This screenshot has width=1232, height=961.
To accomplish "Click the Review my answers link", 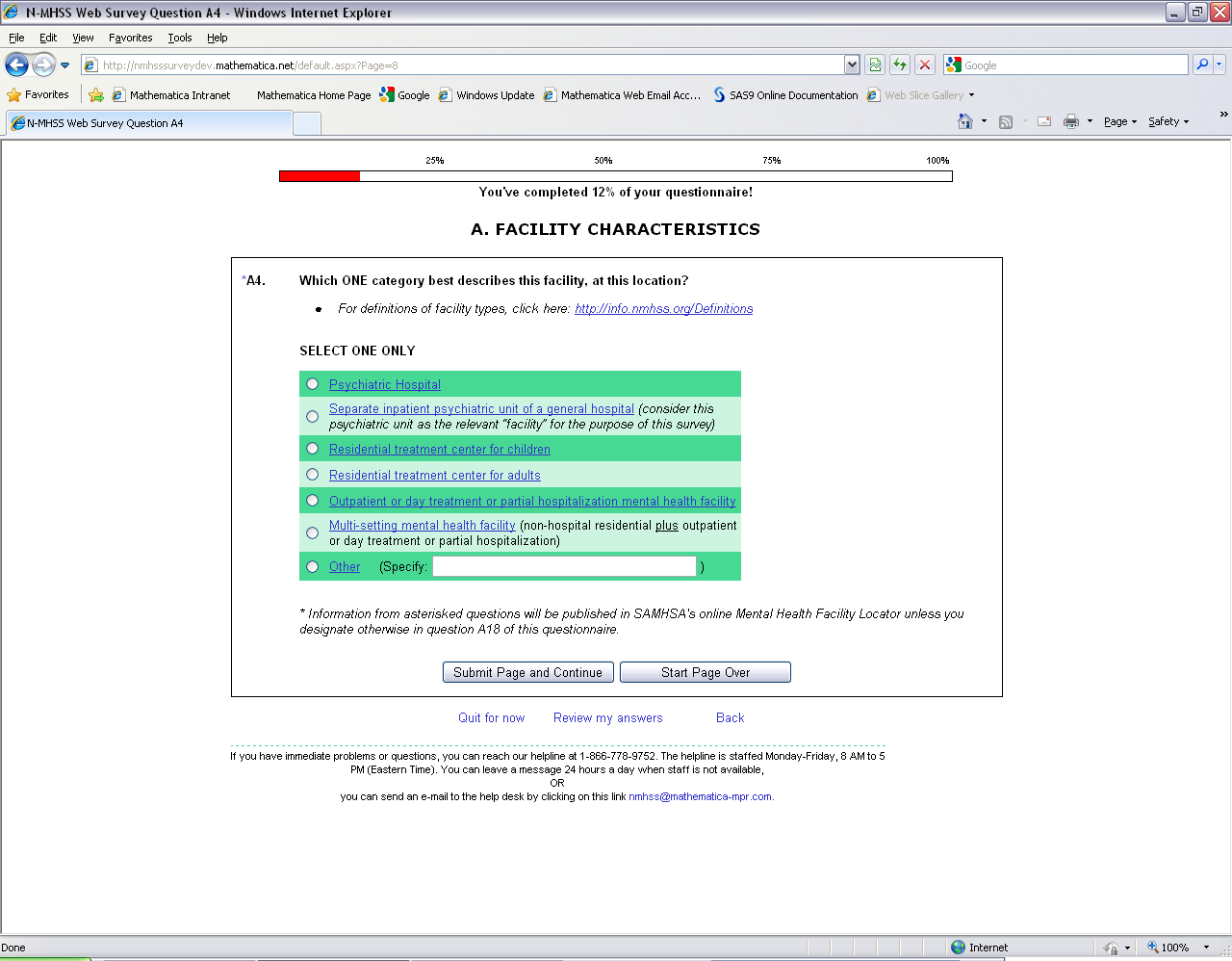I will tap(607, 717).
